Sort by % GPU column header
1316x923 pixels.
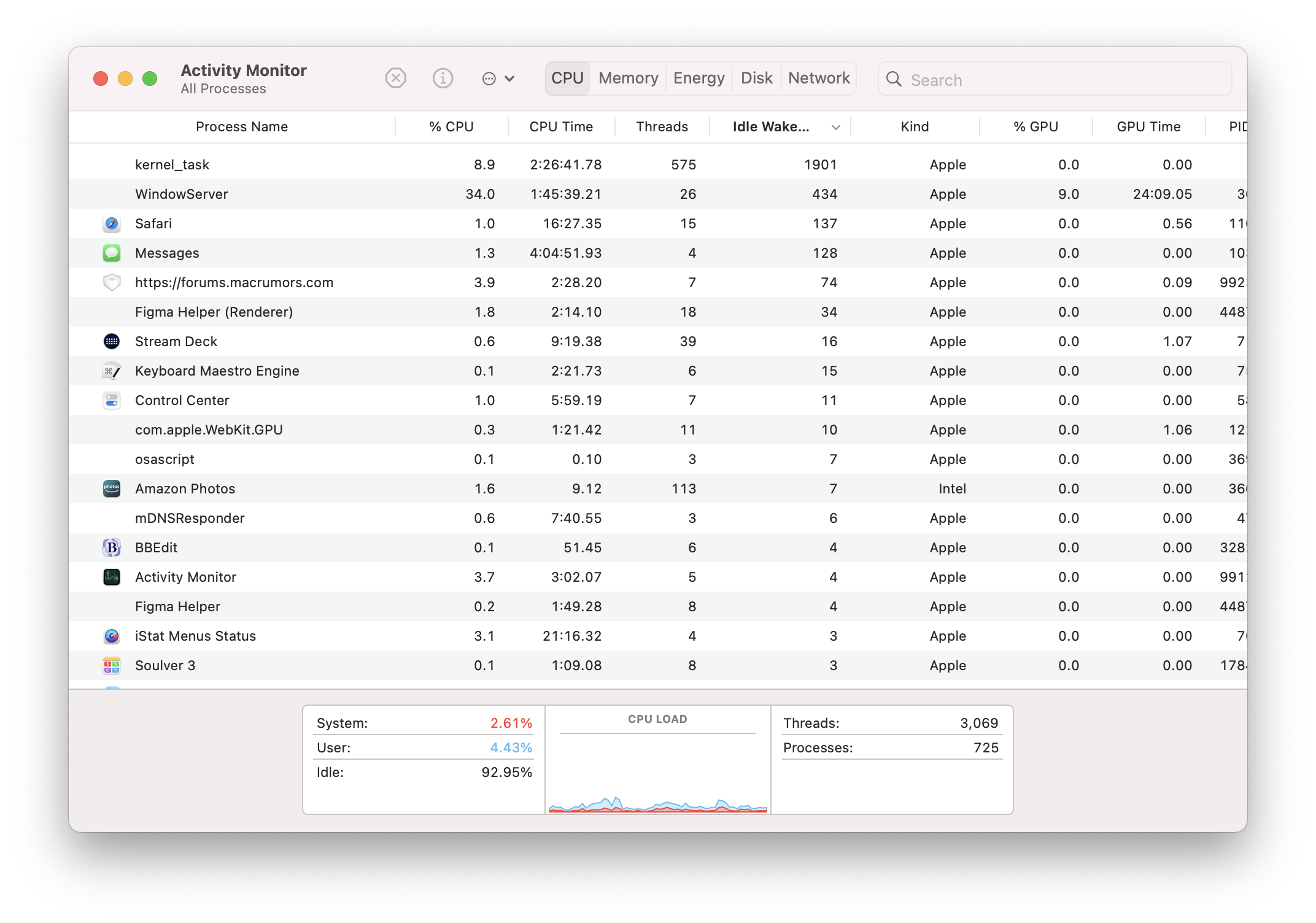(x=1035, y=126)
